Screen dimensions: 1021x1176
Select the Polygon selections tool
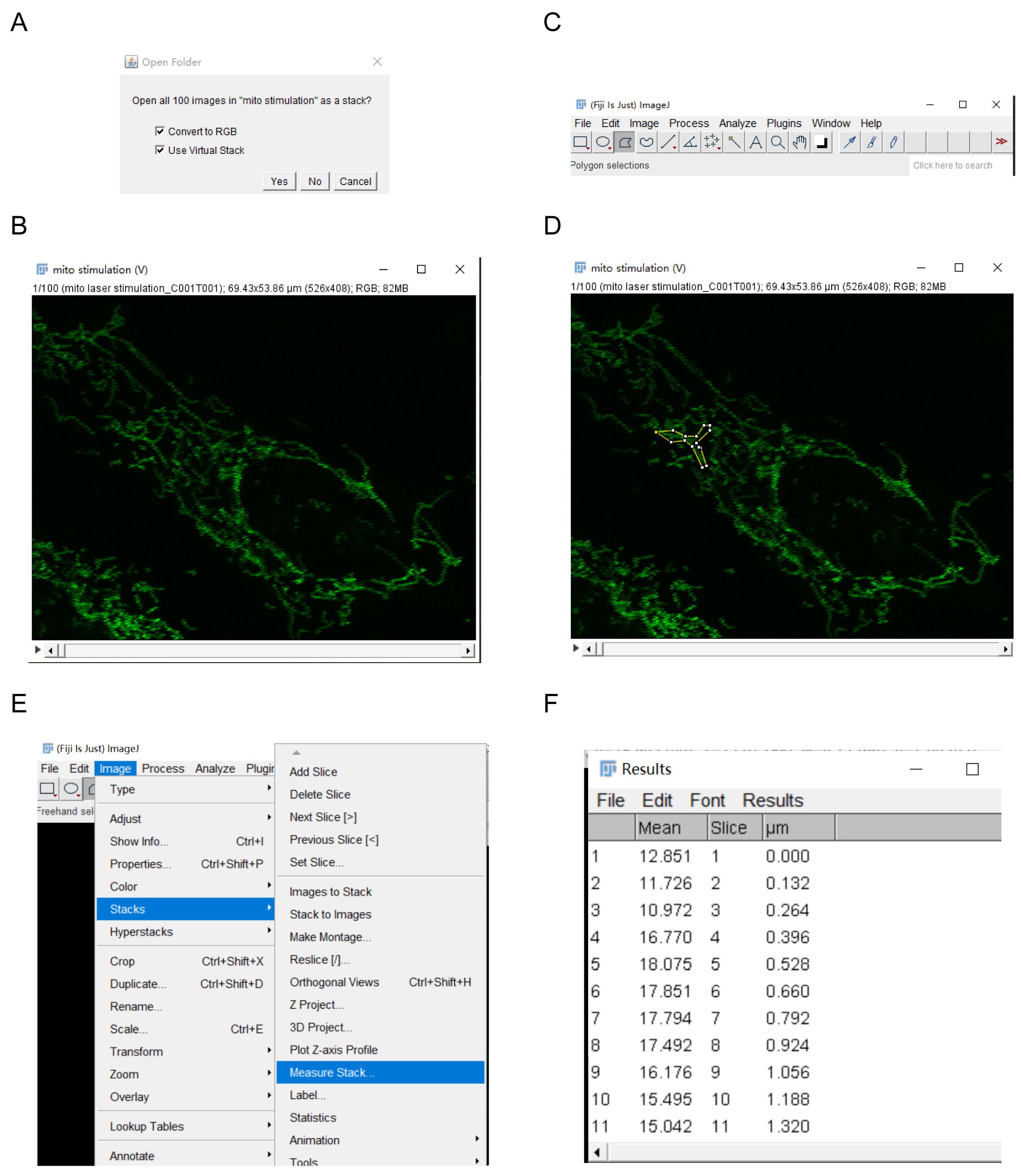(625, 142)
